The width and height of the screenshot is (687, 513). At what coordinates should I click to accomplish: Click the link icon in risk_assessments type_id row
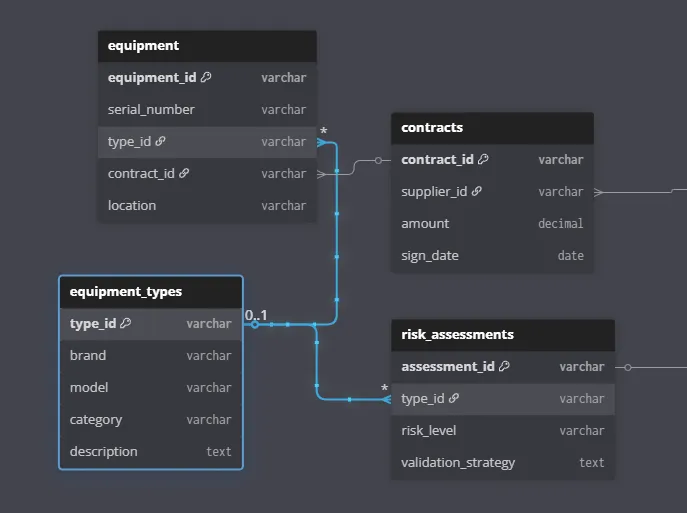click(x=453, y=398)
